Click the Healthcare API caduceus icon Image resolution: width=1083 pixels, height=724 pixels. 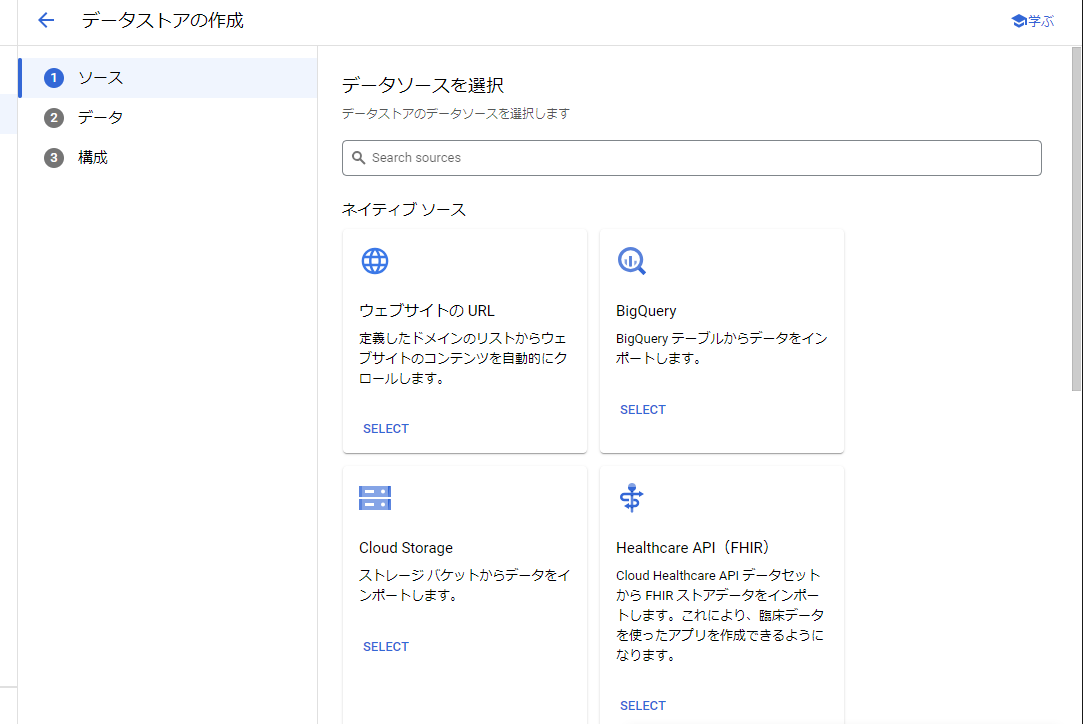click(631, 497)
